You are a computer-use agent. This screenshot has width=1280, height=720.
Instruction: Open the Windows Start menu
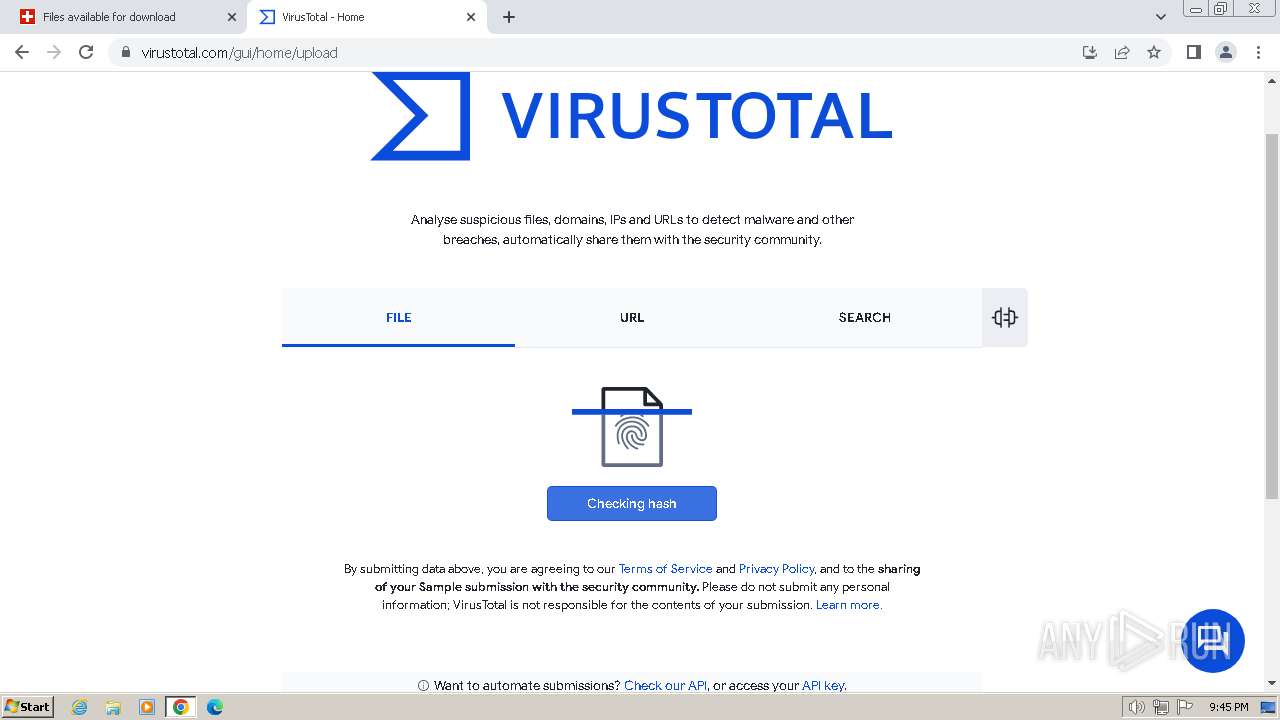pyautogui.click(x=27, y=707)
